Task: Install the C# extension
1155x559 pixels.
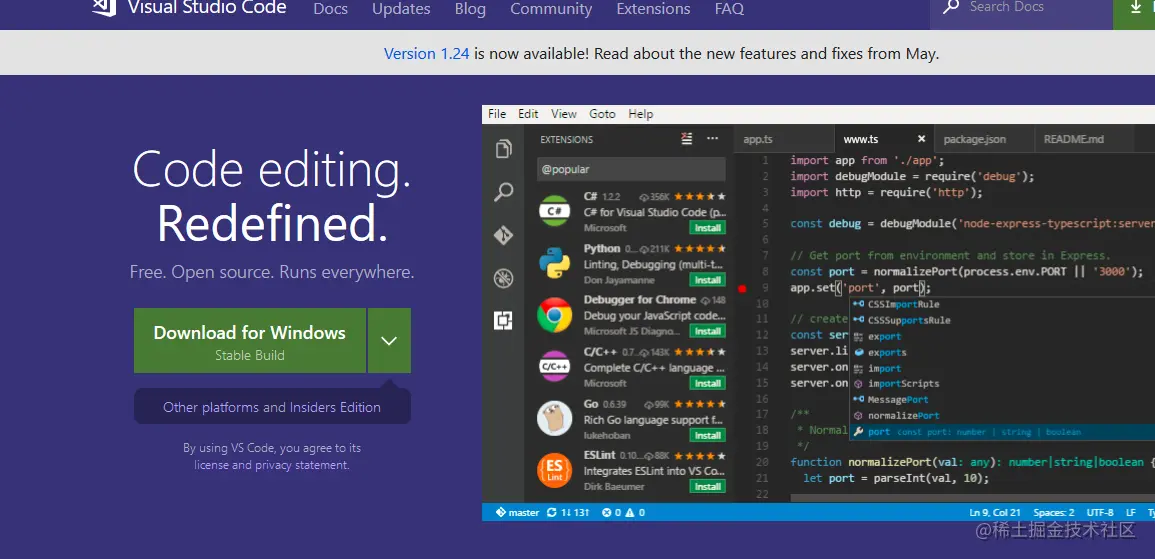Action: (708, 228)
